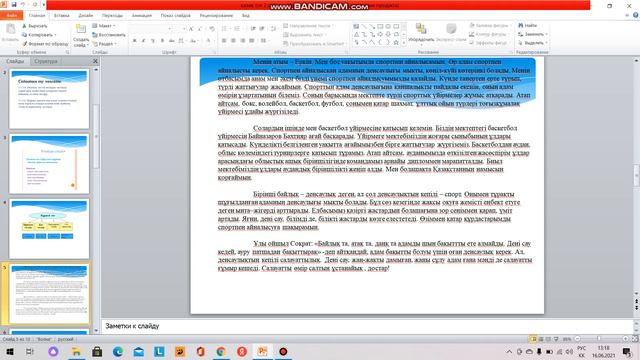This screenshot has width=640, height=360.
Task: Toggle bold formatting in Шрифт group
Action: coord(134,41)
